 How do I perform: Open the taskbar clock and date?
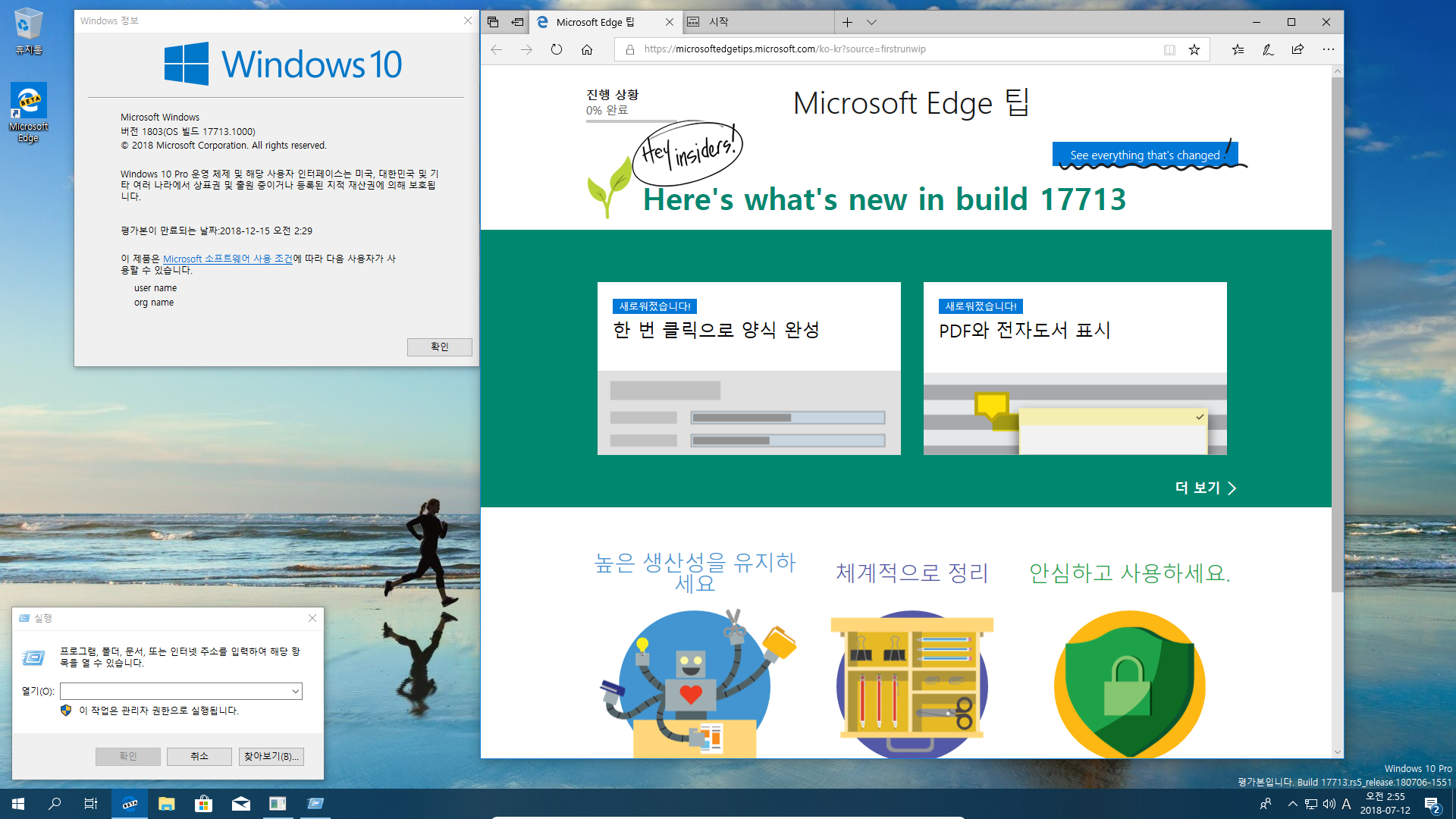tap(1385, 804)
